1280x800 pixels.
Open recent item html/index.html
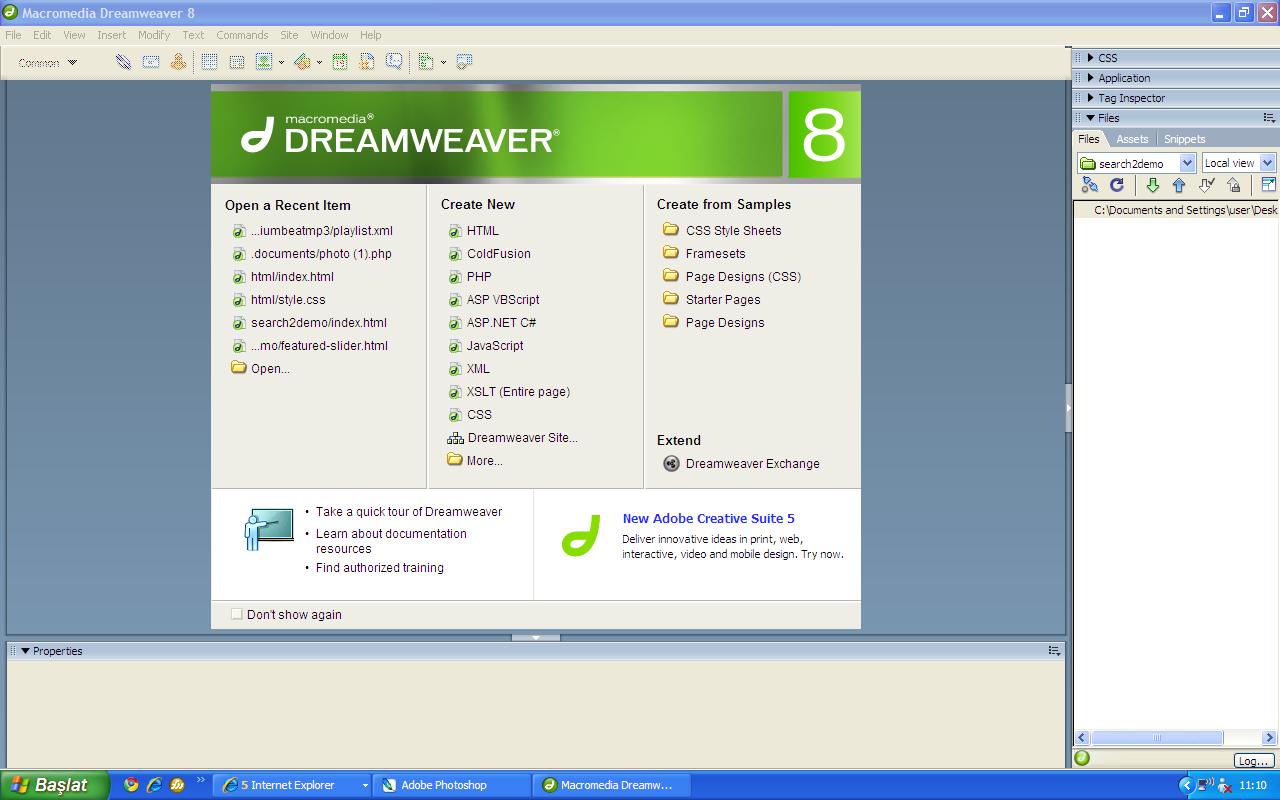click(292, 277)
